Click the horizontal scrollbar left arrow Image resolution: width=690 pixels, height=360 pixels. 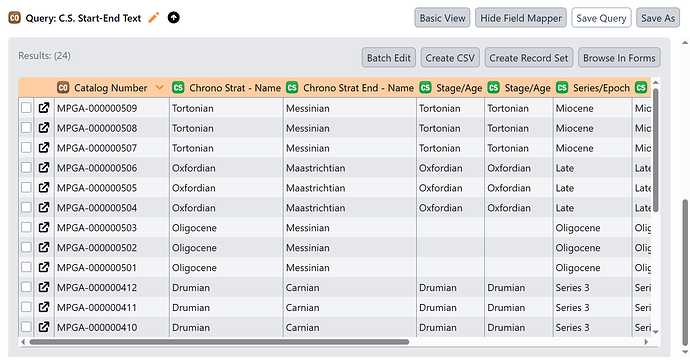(23, 342)
